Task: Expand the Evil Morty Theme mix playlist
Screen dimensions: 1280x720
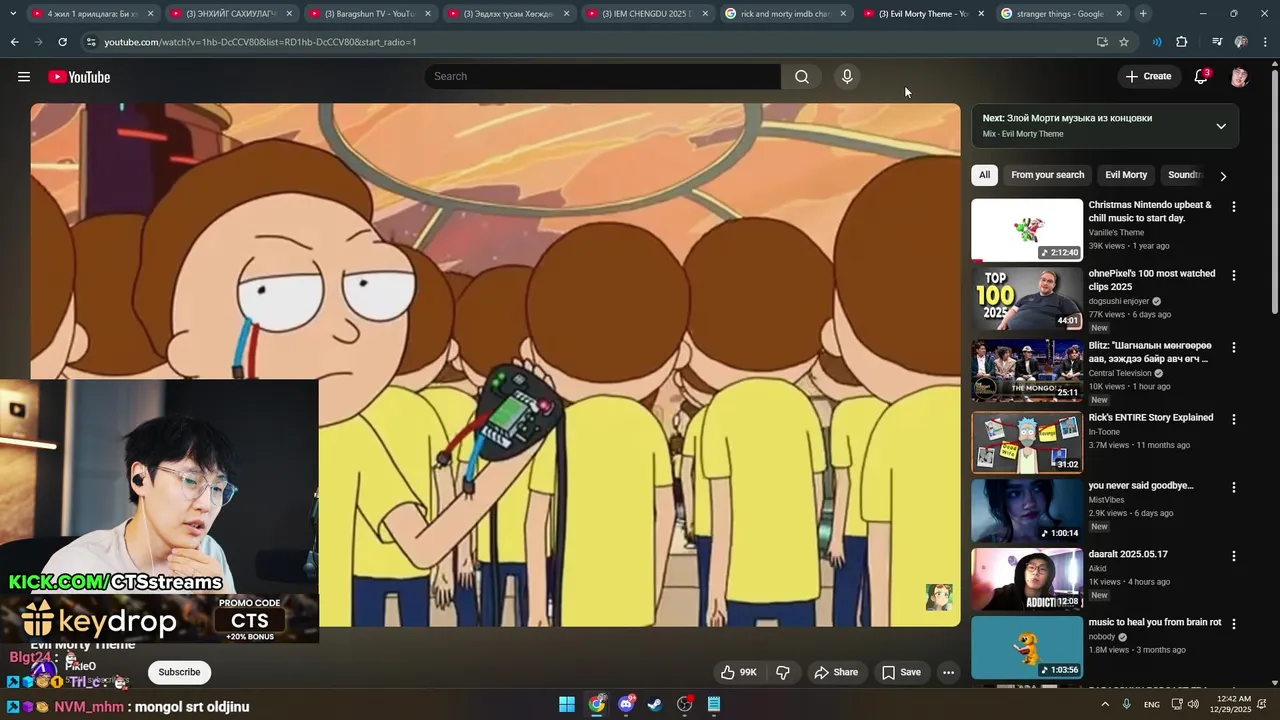Action: click(x=1221, y=126)
